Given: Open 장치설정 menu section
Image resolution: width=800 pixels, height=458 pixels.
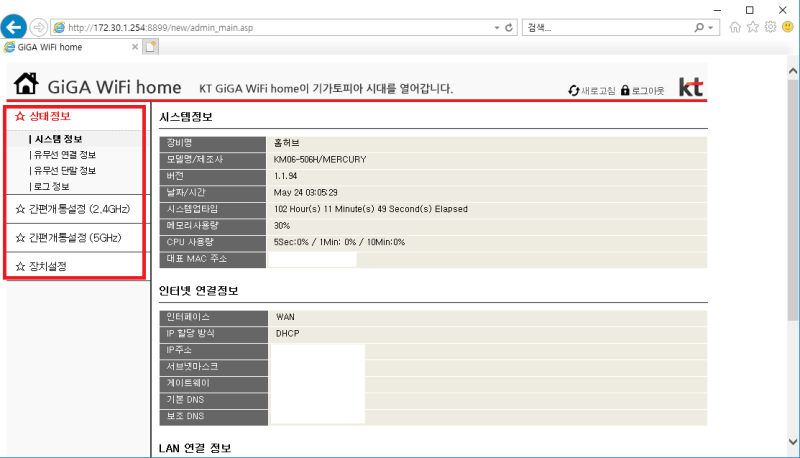Looking at the screenshot, I should tap(47, 266).
